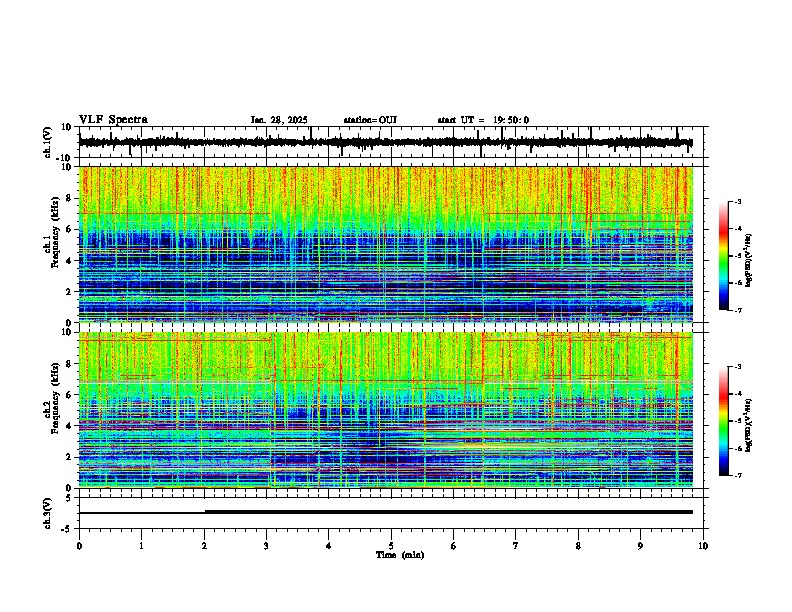
Task: Click time axis tick label "5"
Action: 391,546
